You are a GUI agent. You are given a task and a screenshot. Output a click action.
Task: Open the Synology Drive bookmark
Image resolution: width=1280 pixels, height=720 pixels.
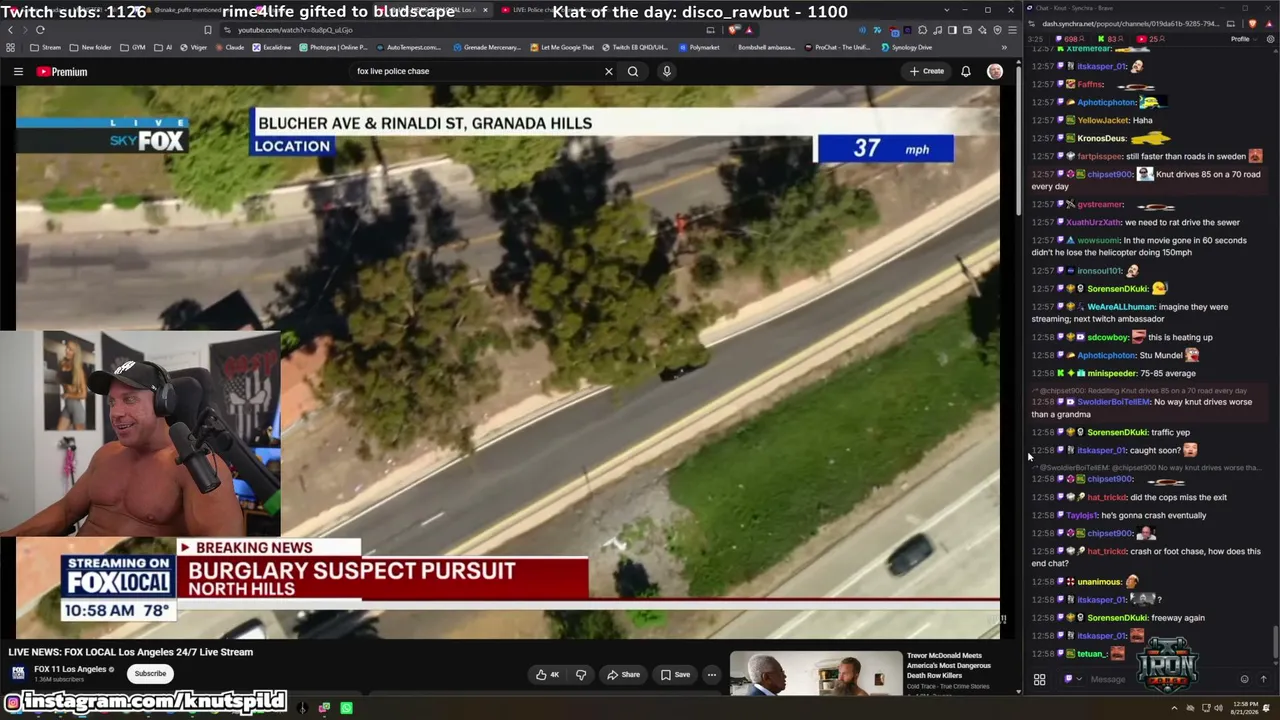coord(905,47)
